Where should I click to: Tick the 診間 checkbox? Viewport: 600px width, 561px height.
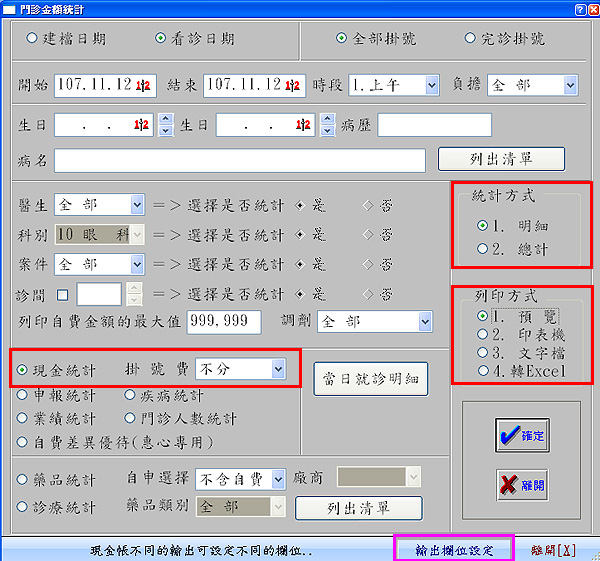click(x=63, y=294)
